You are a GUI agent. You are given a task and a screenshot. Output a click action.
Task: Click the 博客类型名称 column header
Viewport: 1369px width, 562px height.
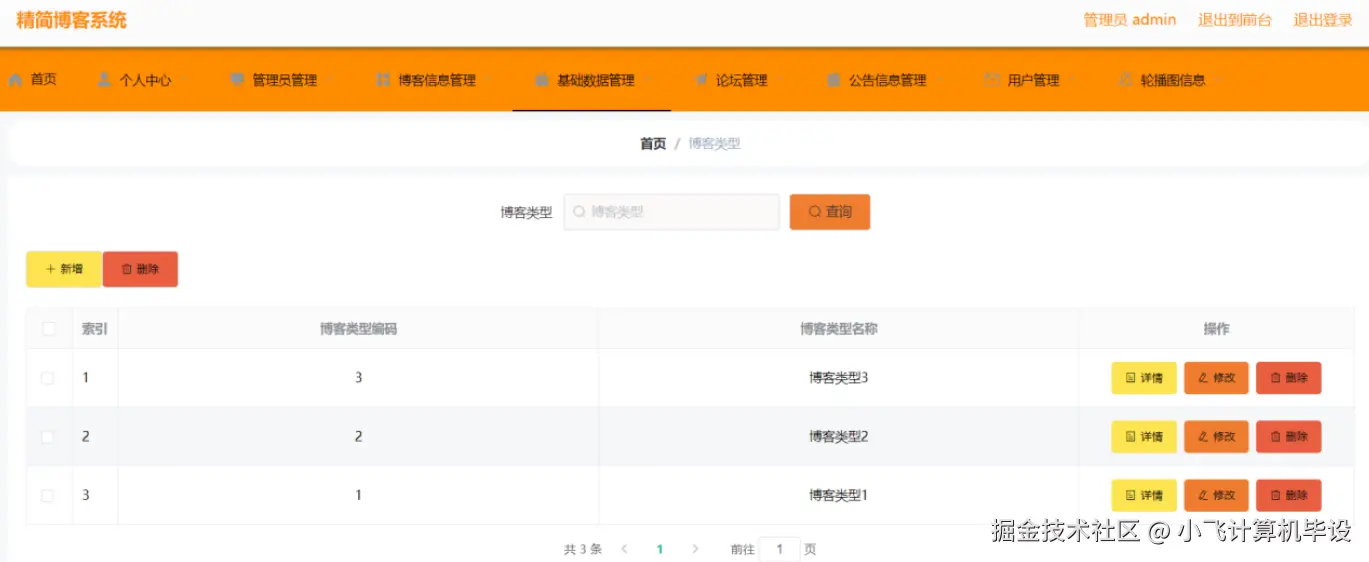838,329
